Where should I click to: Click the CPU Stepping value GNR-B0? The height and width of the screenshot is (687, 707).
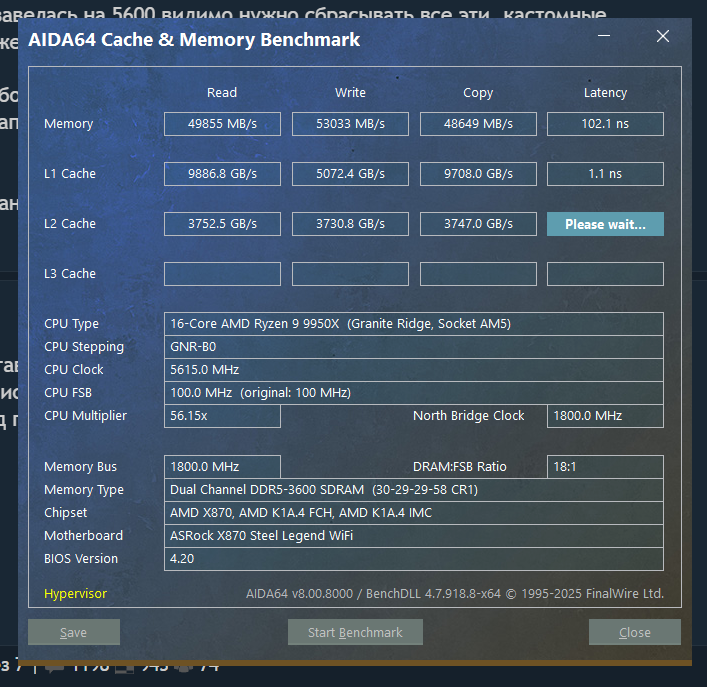414,347
